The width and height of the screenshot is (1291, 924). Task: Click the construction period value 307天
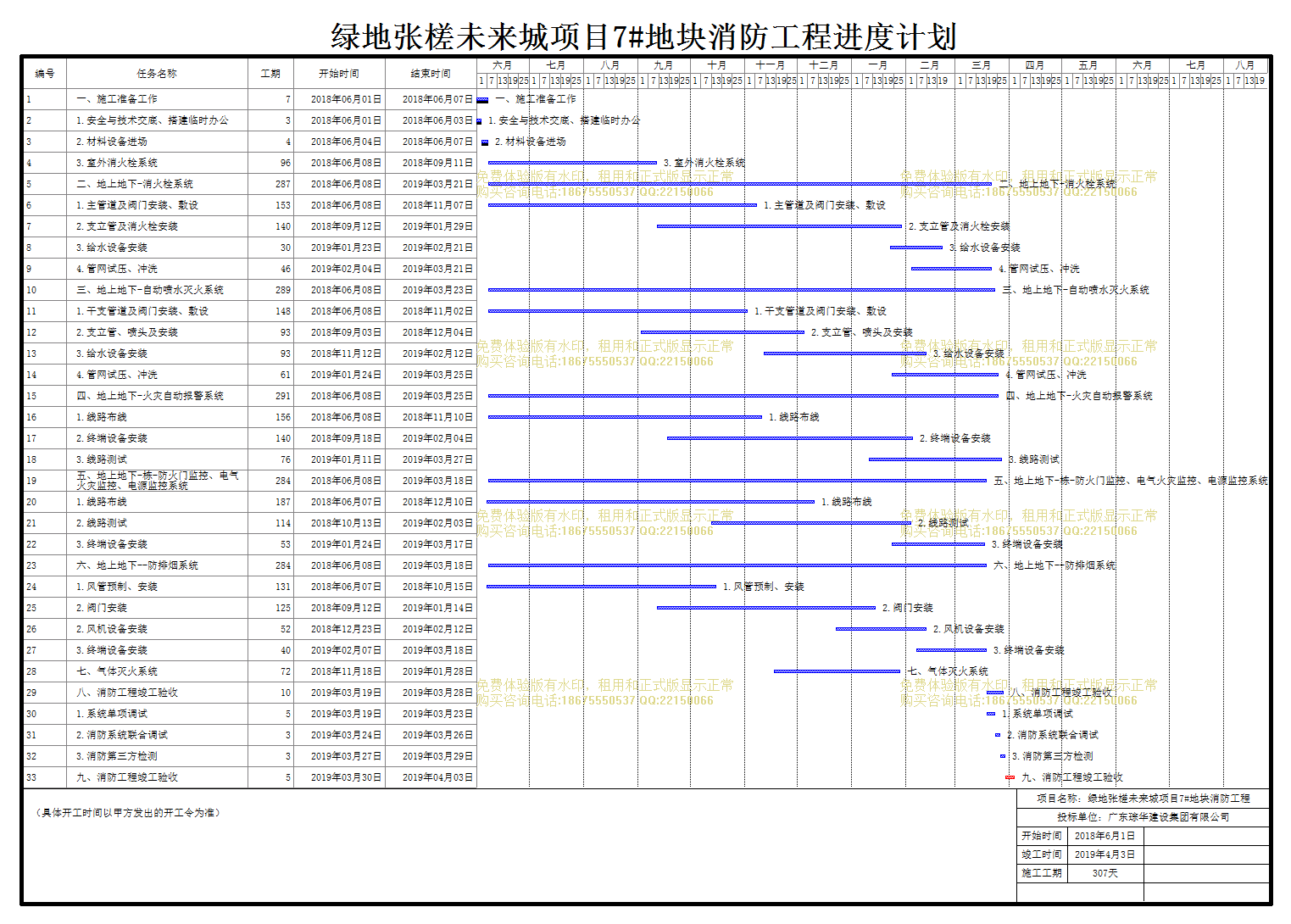(x=1105, y=873)
